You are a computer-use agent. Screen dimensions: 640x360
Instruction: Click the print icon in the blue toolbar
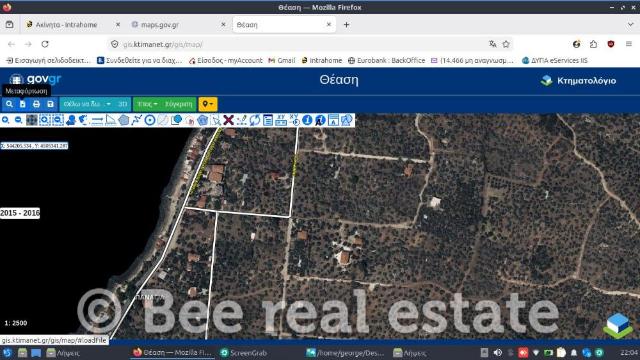(36, 104)
